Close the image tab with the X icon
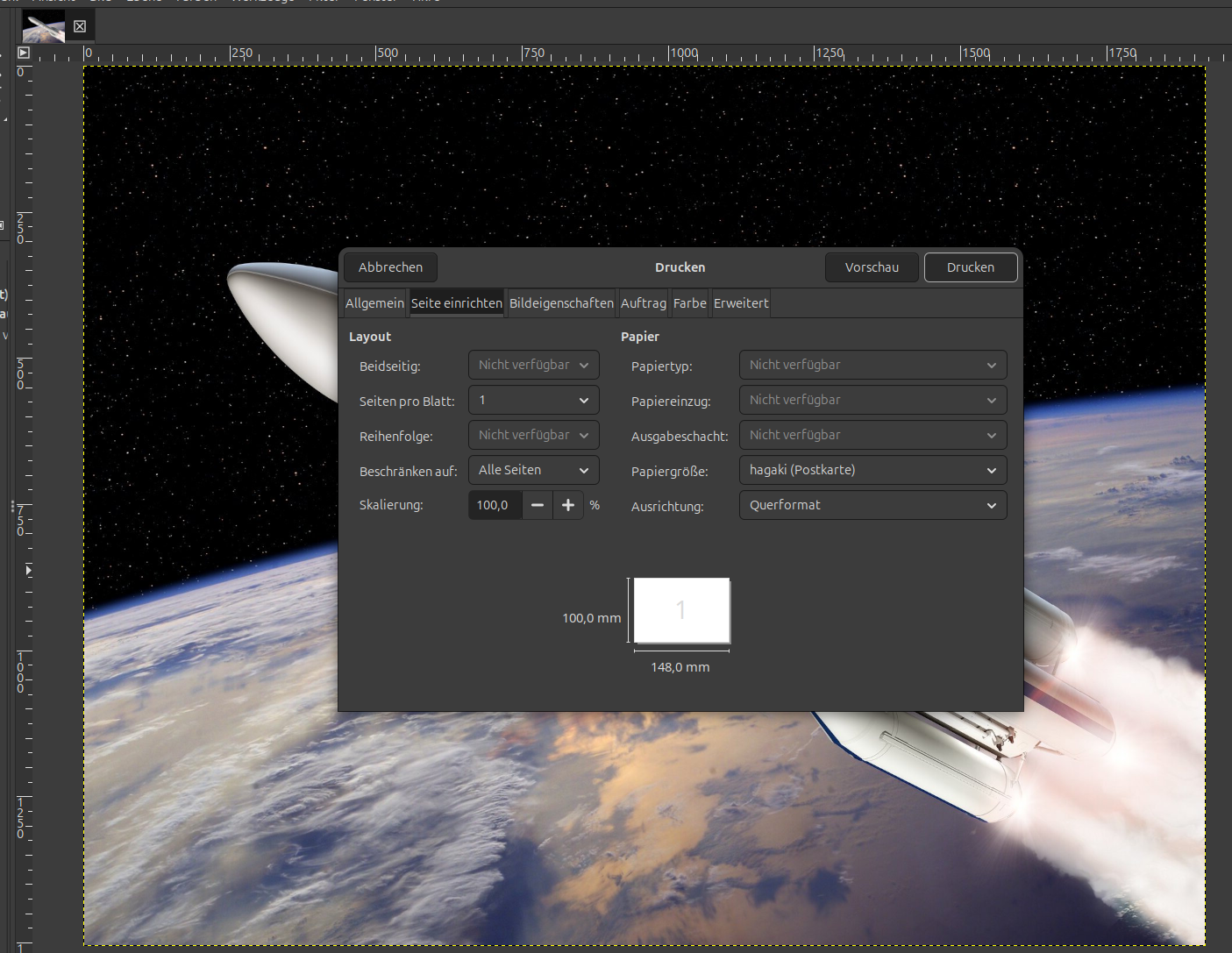Viewport: 1232px width, 953px height. [80, 26]
